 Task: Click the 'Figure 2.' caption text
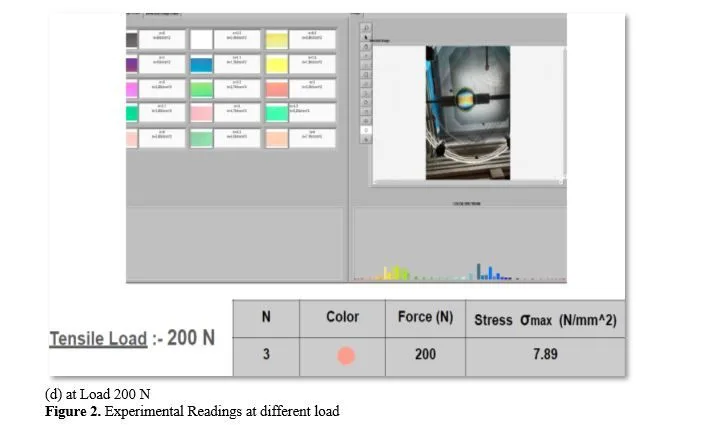pyautogui.click(x=73, y=411)
